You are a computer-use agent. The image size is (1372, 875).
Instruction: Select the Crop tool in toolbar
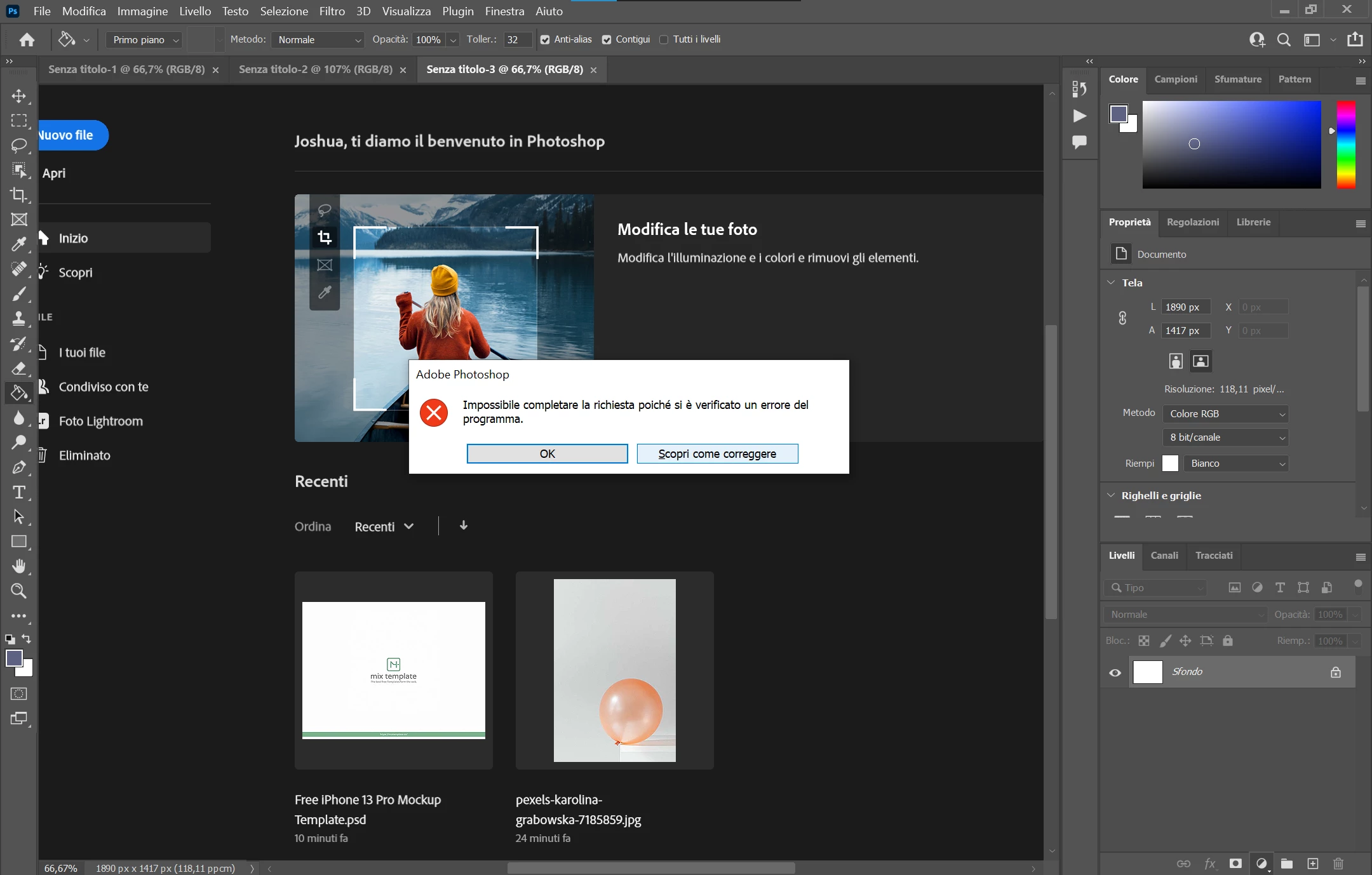click(x=19, y=194)
